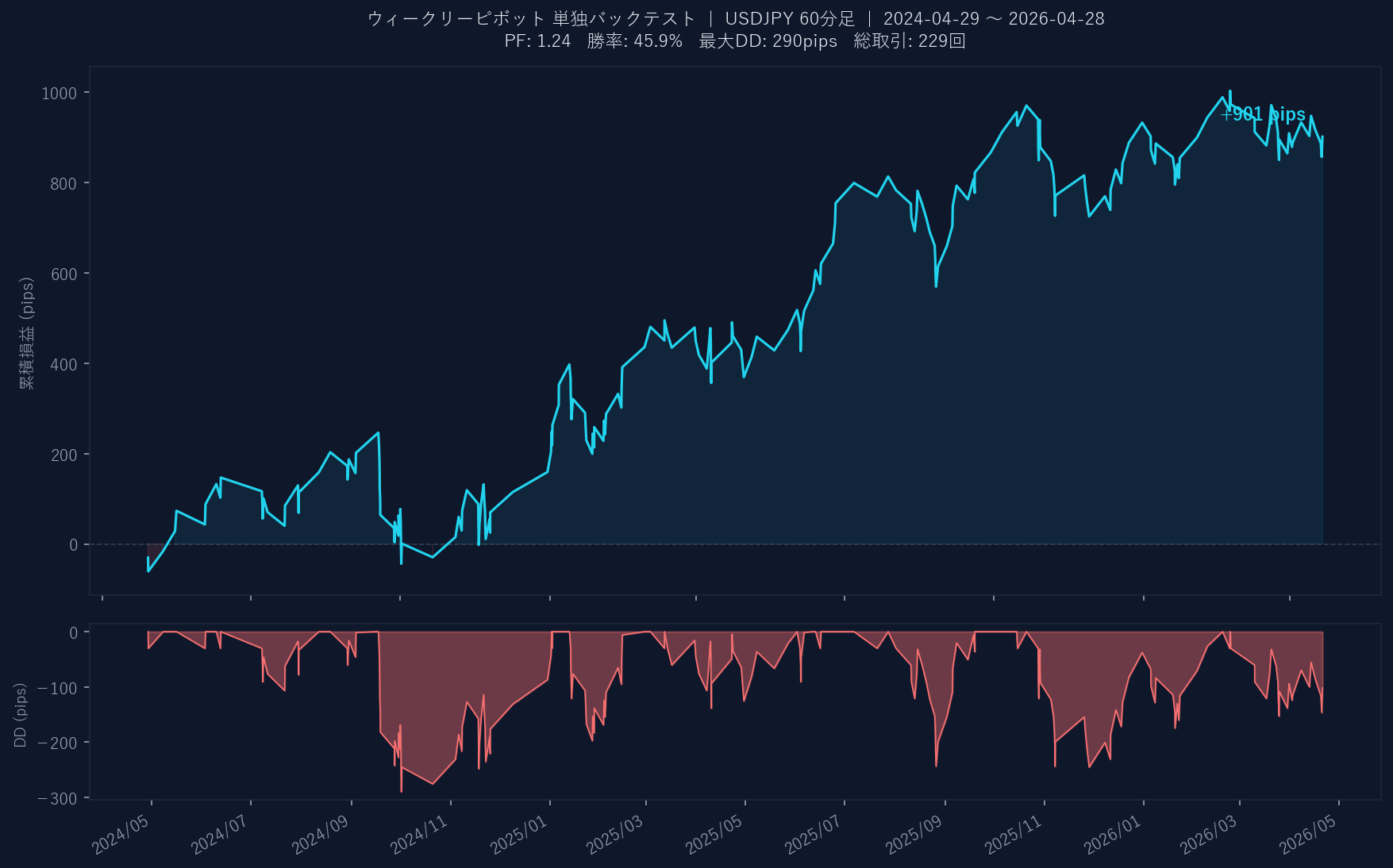This screenshot has width=1393, height=868.
Task: Click the 200 tick on the equity axis
Action: [63, 455]
